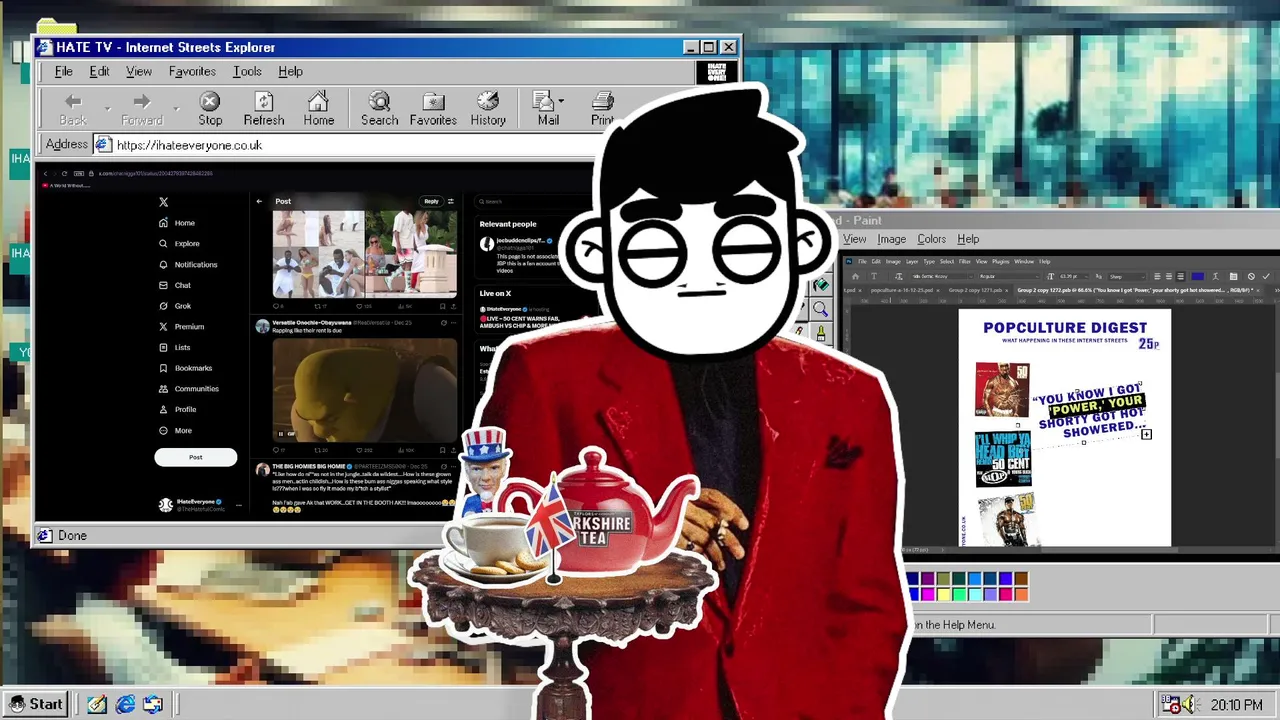Open Grok in the X sidebar
The height and width of the screenshot is (720, 1280).
pyautogui.click(x=175, y=306)
